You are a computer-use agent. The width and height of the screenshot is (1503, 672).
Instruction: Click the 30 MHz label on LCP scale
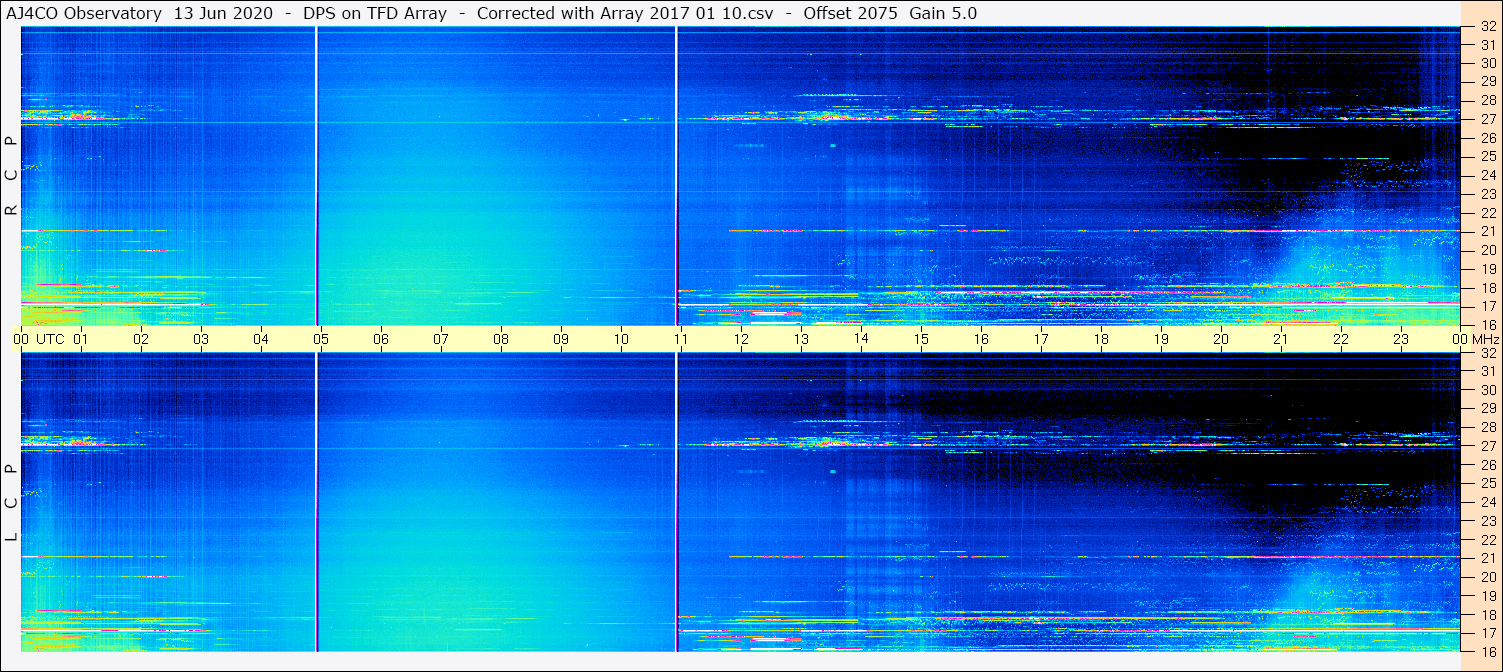pyautogui.click(x=1487, y=390)
